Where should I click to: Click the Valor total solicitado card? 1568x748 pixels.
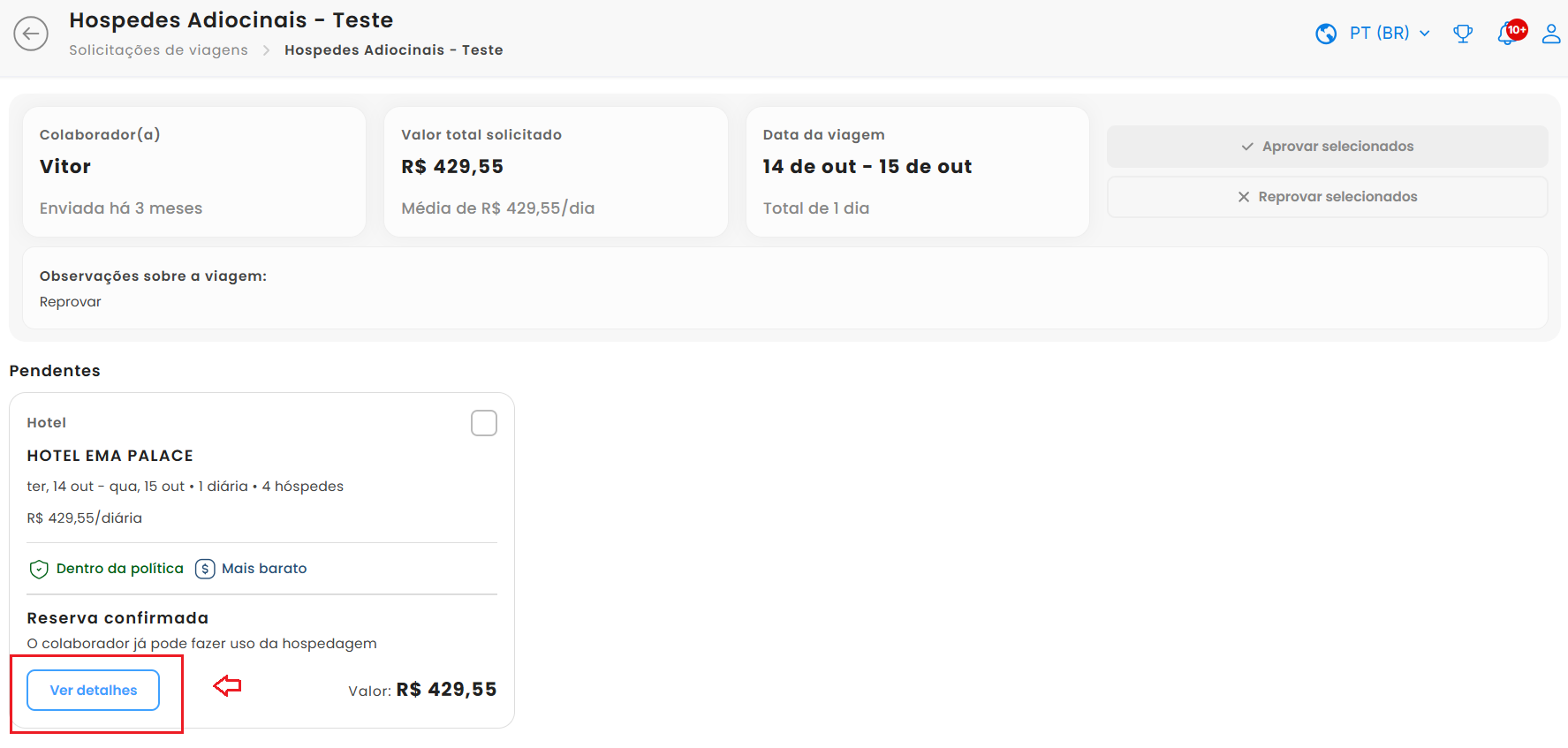(x=556, y=171)
